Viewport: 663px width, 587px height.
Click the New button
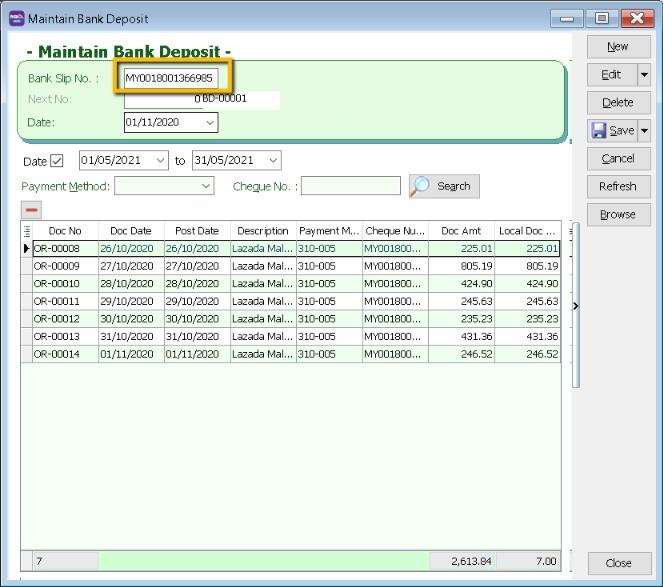(x=618, y=46)
